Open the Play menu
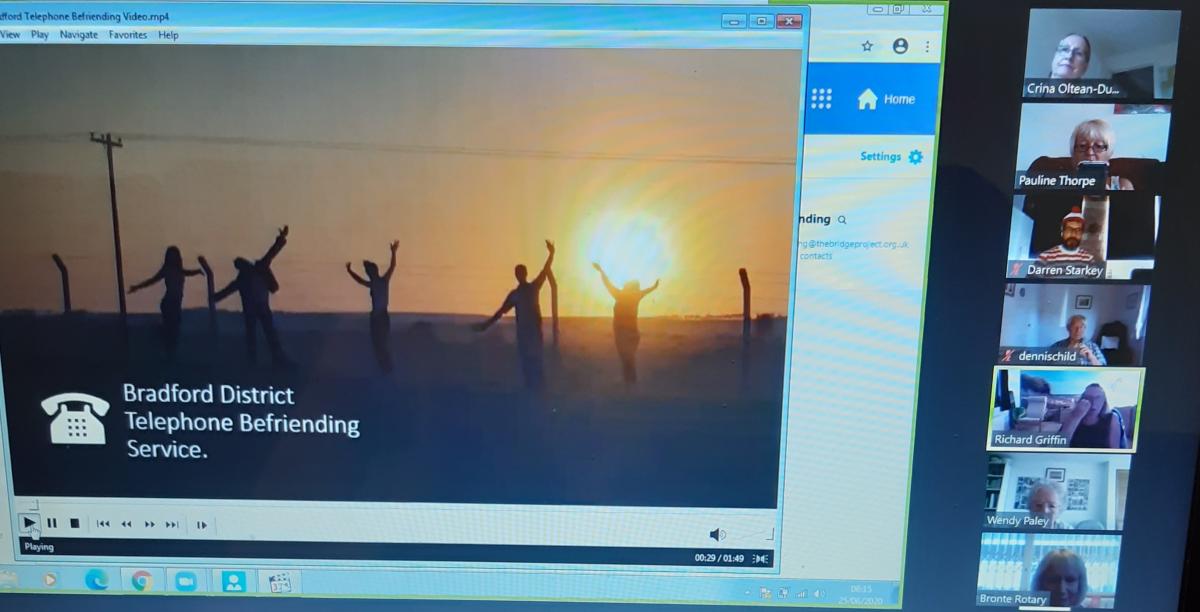Viewport: 1200px width, 612px height. pyautogui.click(x=39, y=35)
